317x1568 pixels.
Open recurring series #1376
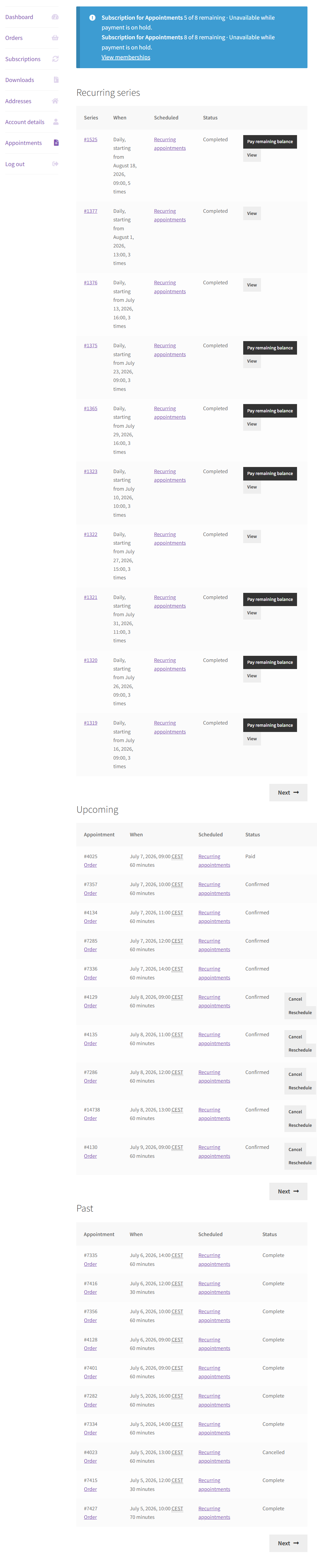[x=91, y=282]
